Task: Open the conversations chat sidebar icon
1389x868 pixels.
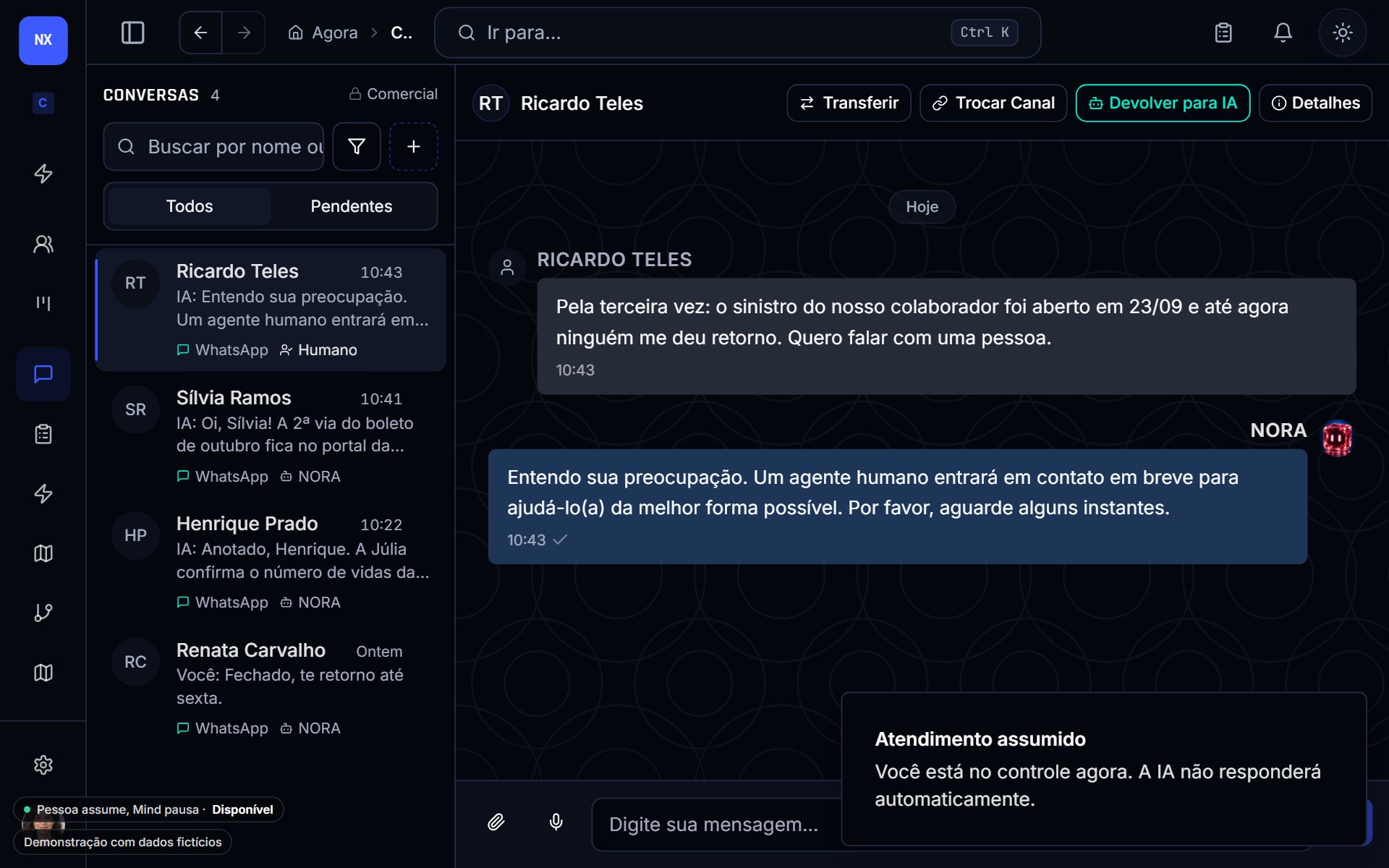Action: click(x=43, y=374)
